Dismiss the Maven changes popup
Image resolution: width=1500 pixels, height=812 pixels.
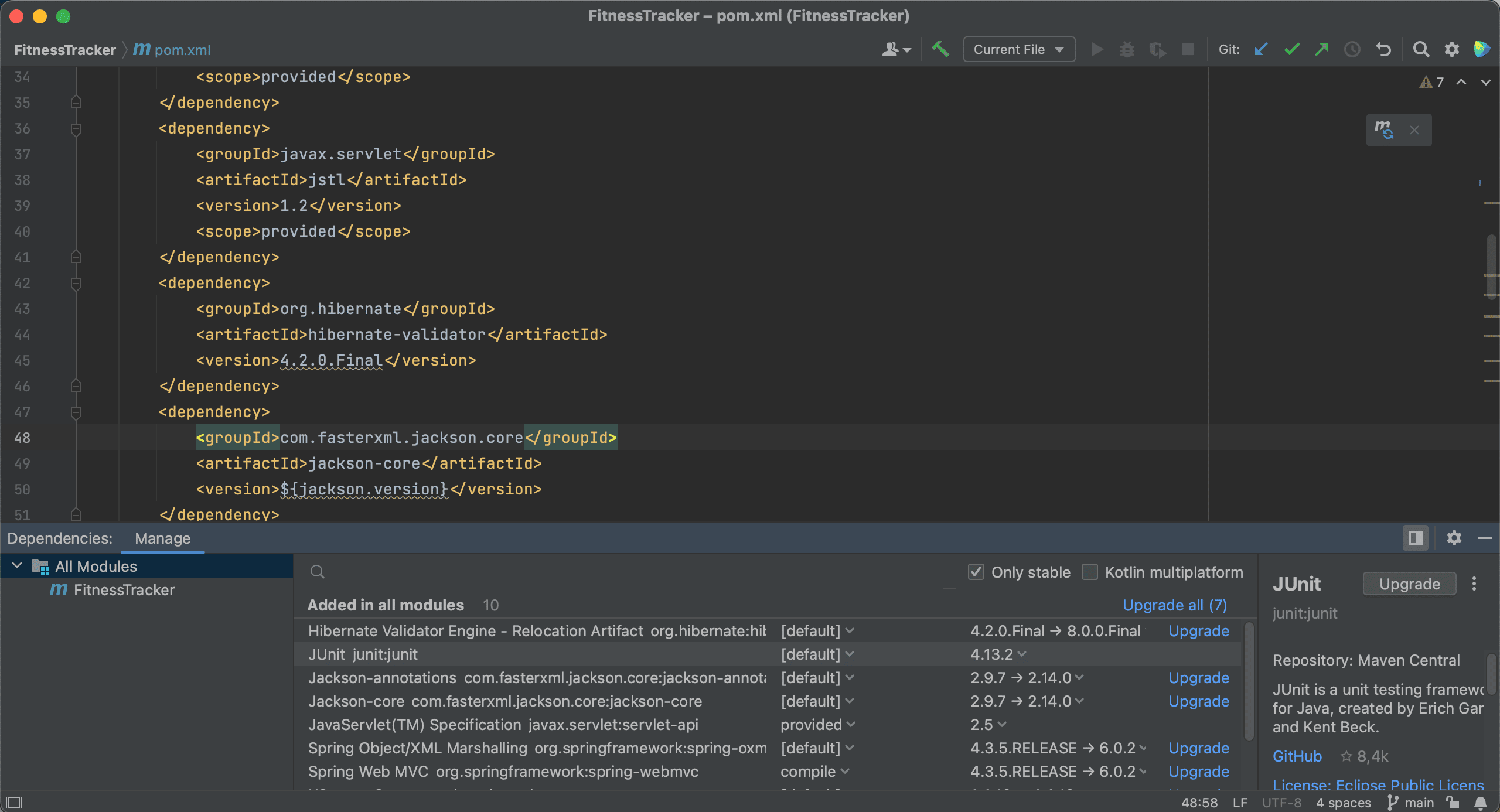(1414, 130)
